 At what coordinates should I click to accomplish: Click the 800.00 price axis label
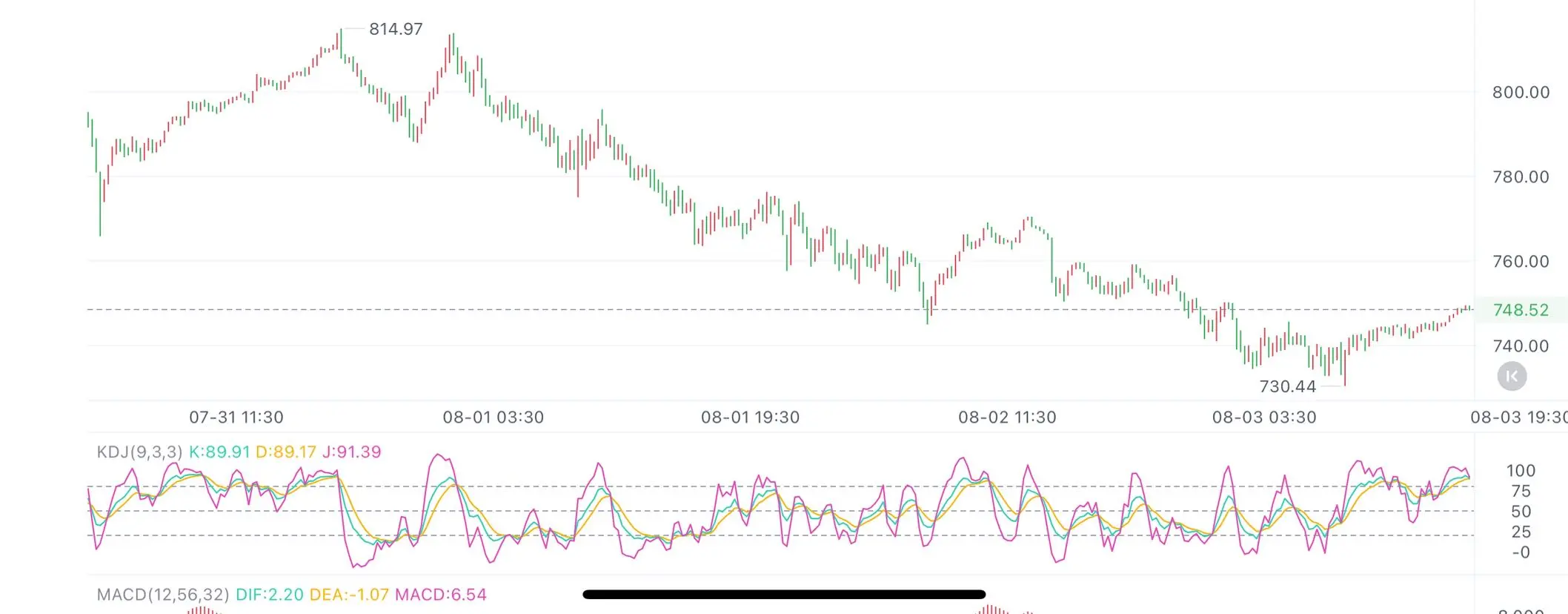click(x=1521, y=92)
